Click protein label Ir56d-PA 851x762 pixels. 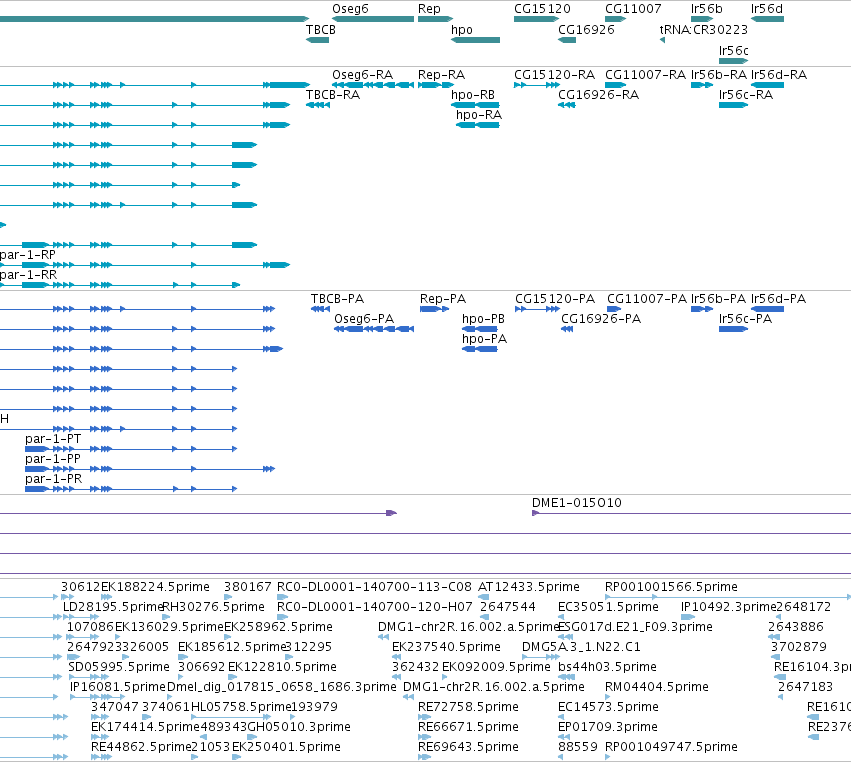(778, 299)
